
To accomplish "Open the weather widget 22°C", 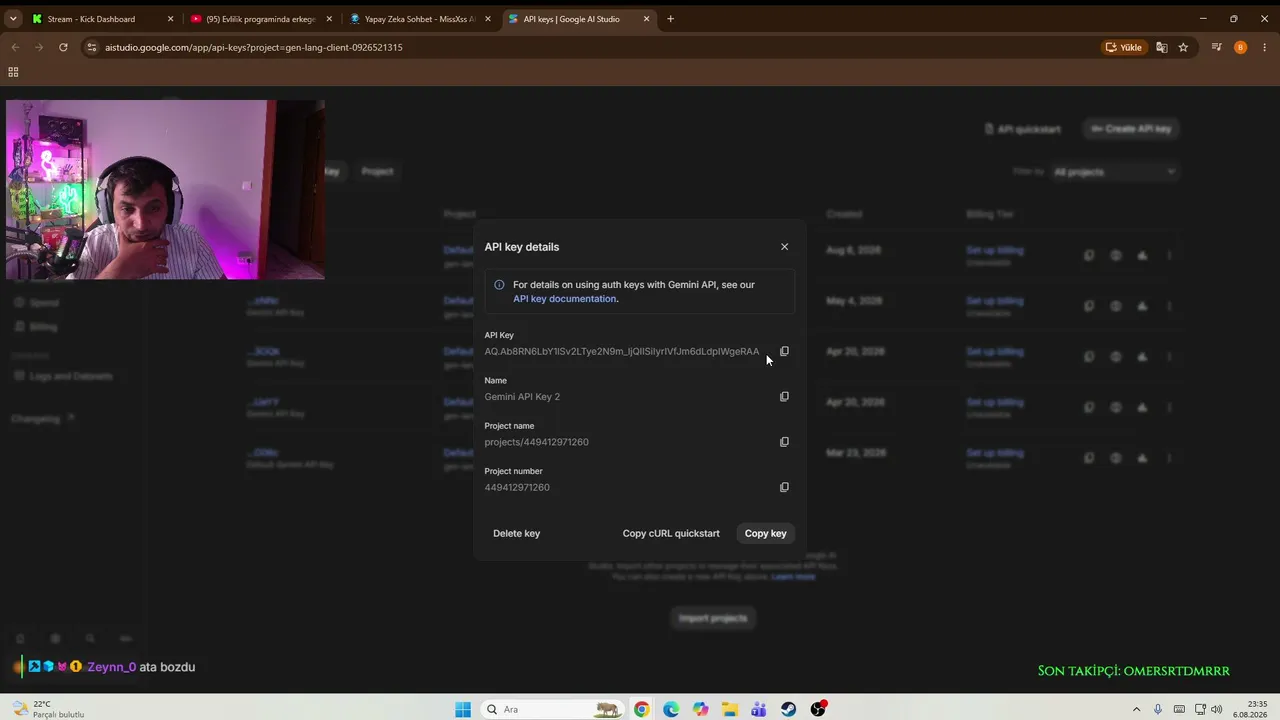I will point(48,709).
